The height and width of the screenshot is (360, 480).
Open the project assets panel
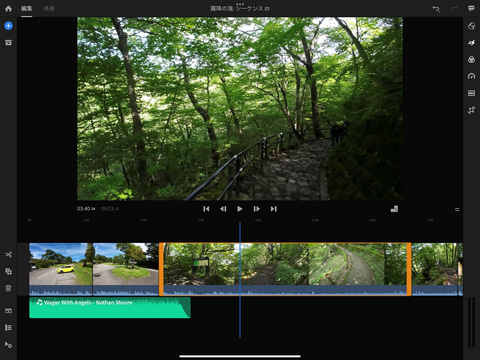coord(8,42)
